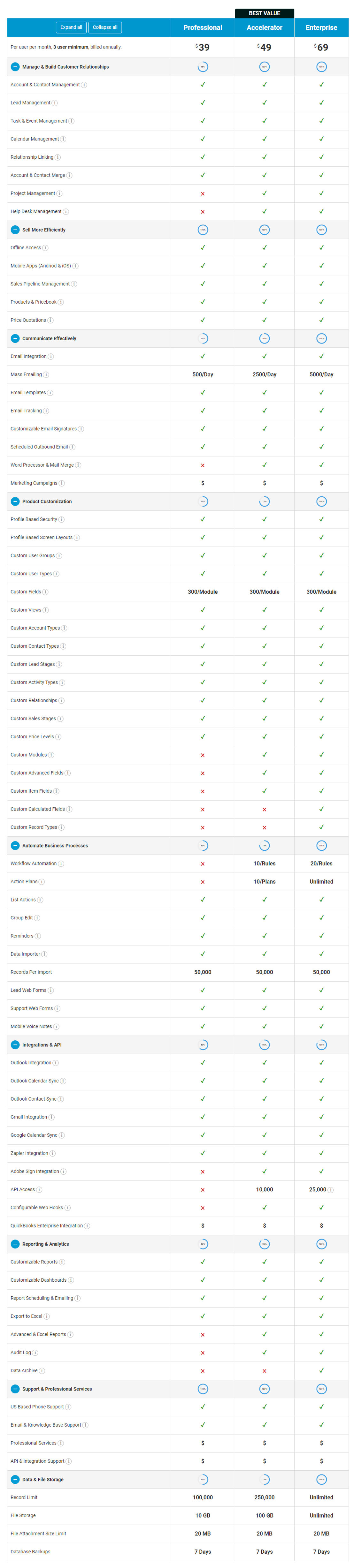
Task: Open info icon beside Enterprise 25,000 API value
Action: point(331,1190)
